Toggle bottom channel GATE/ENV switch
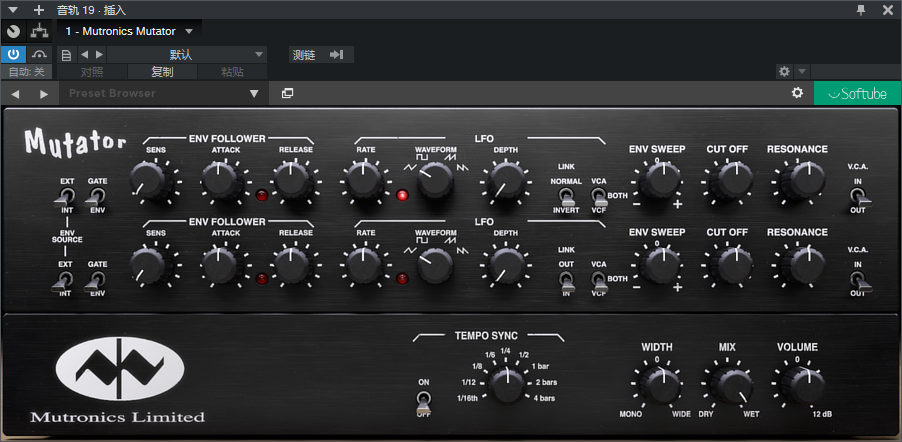Screen dimensions: 902x442 (x=96, y=279)
